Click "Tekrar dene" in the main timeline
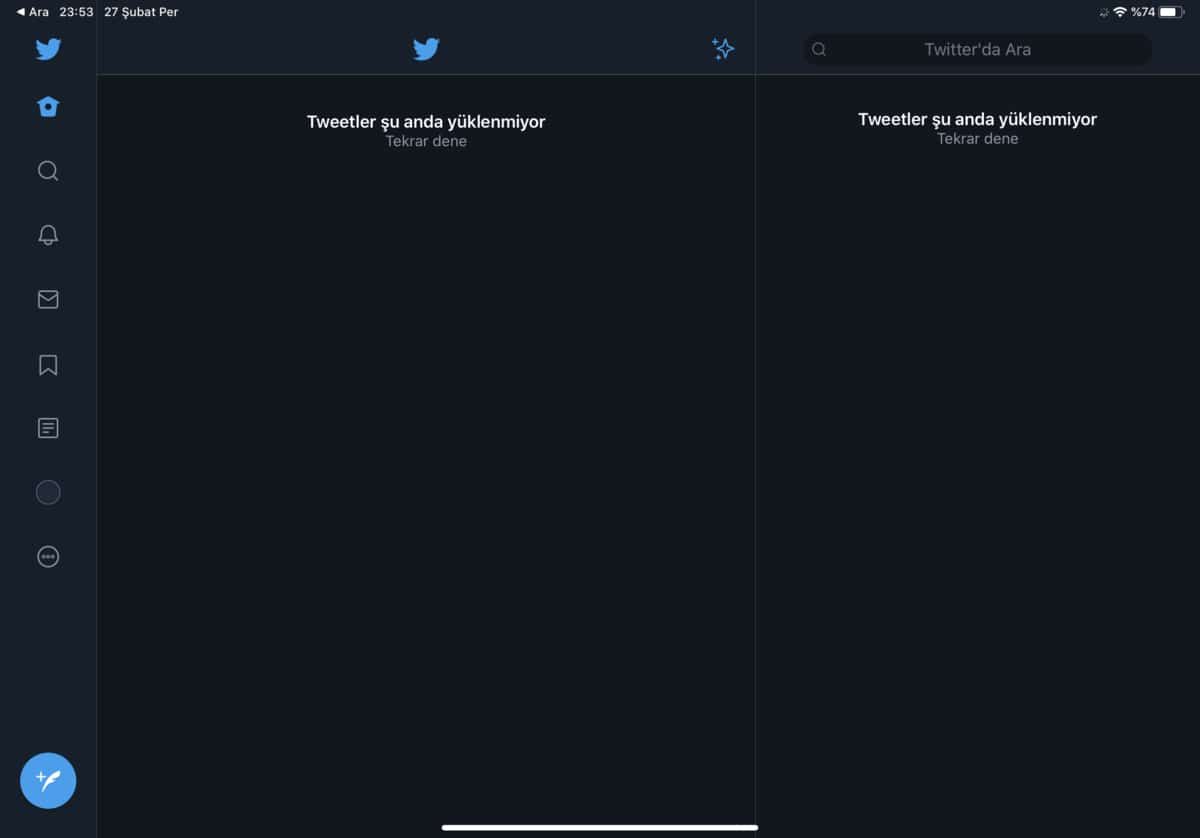 tap(426, 141)
